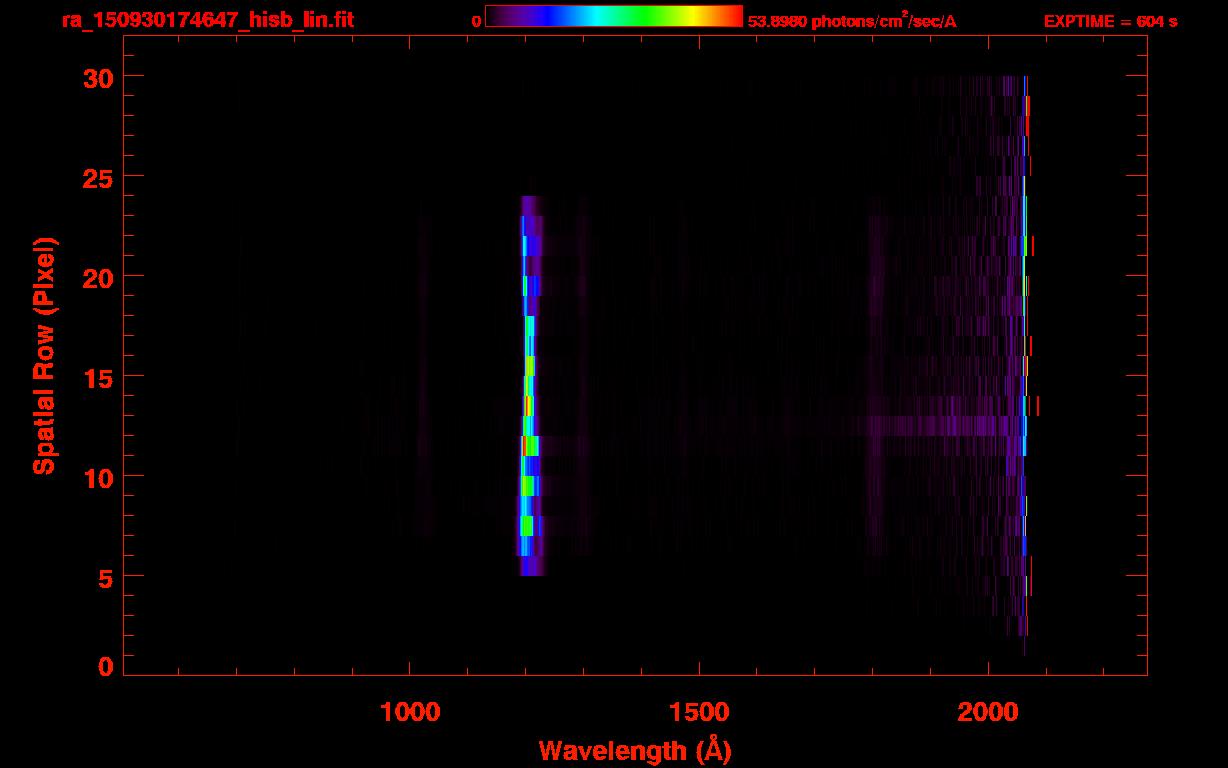The image size is (1228, 768).
Task: Click the filename ra_150930174647_hisb_lin.fit
Action: (207, 20)
